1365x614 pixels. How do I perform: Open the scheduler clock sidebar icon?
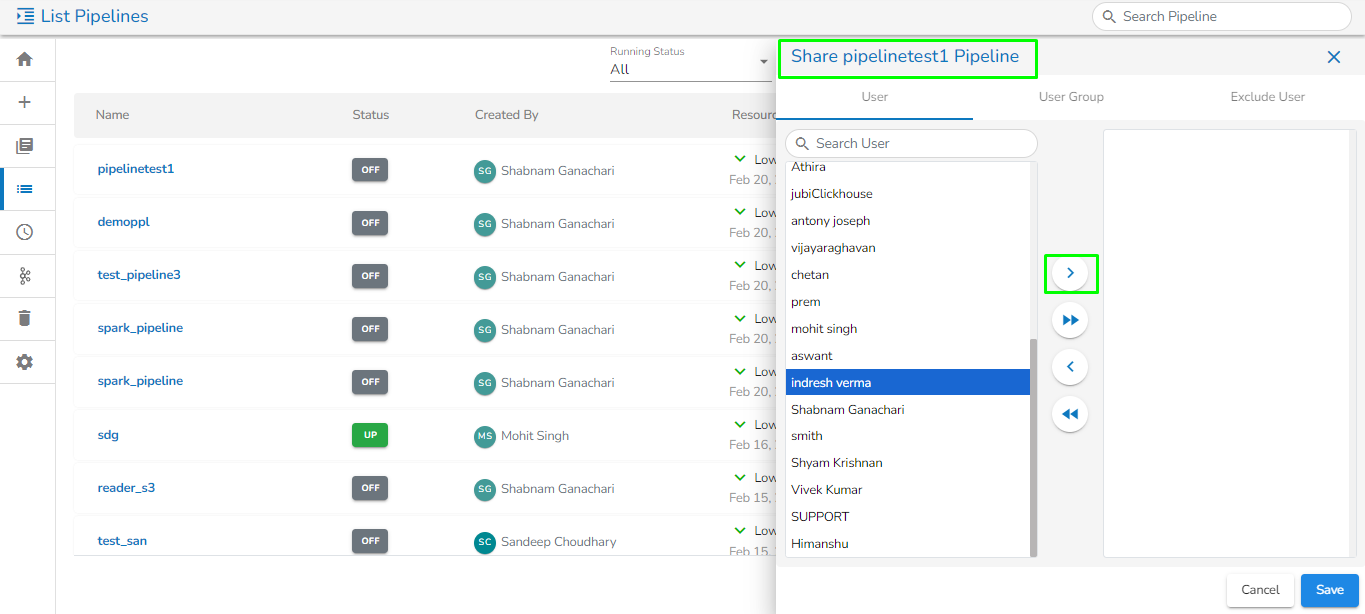pos(25,232)
